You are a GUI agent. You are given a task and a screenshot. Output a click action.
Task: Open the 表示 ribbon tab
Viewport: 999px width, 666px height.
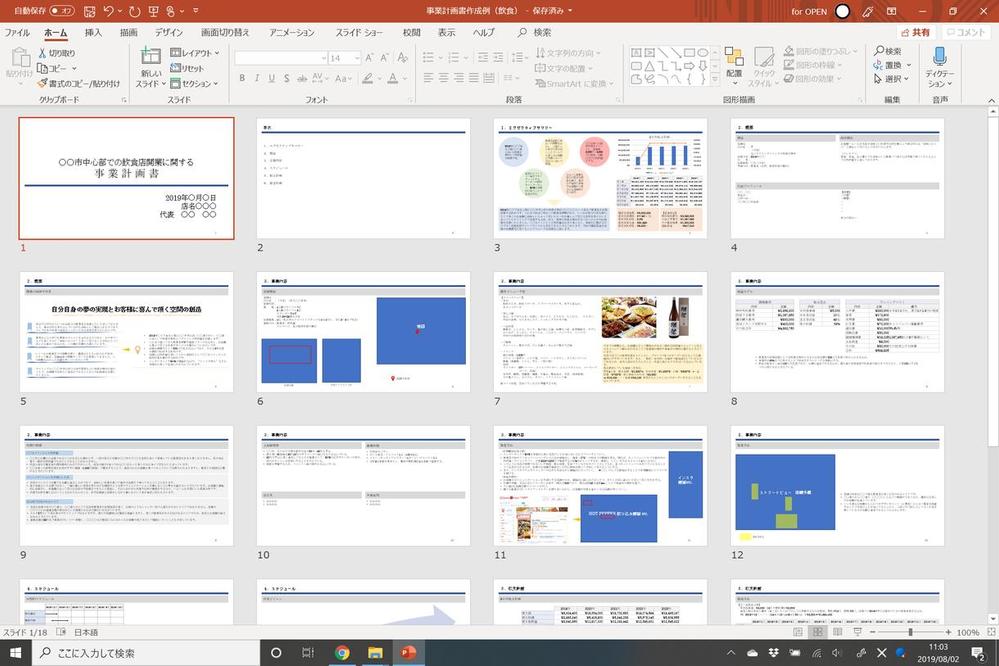point(446,32)
